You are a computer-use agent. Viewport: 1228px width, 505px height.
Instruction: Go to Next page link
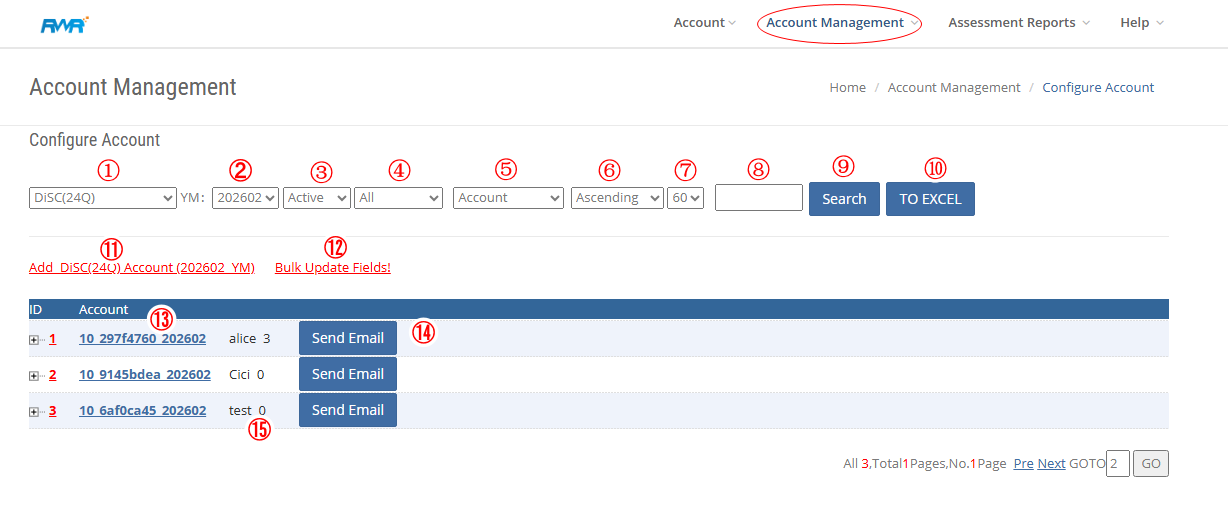(x=1051, y=464)
